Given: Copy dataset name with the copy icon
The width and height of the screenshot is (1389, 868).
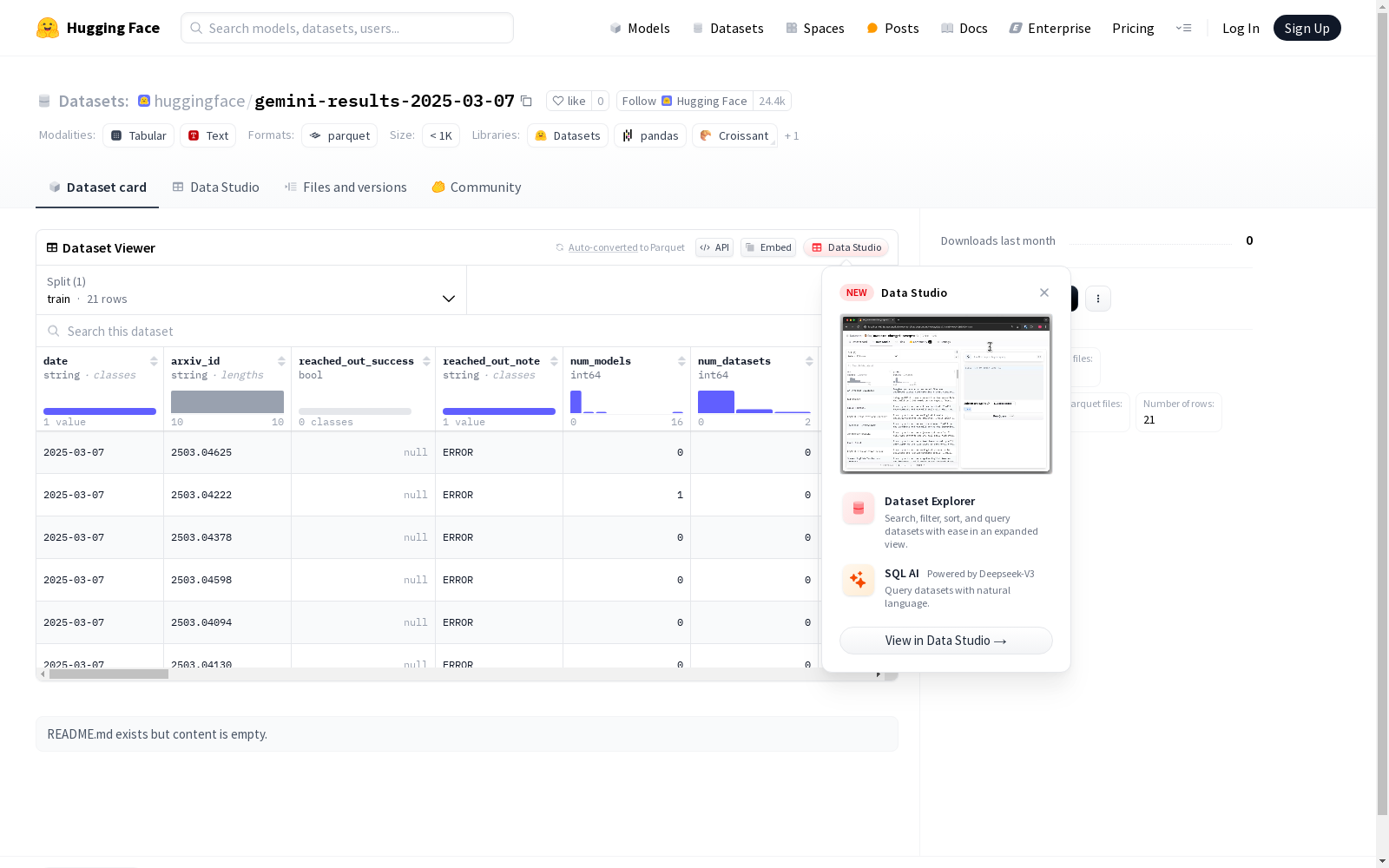Looking at the screenshot, I should [x=526, y=101].
